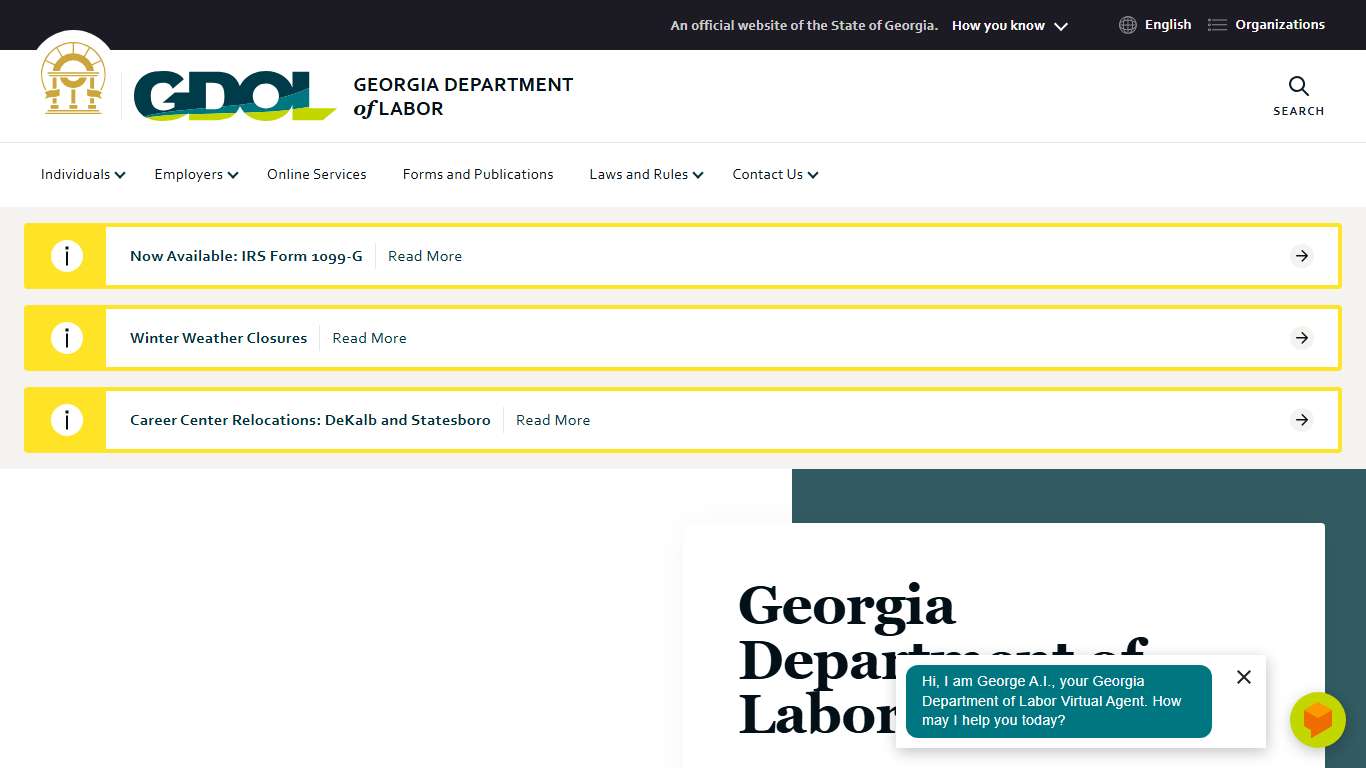Open the George A.I. chatbot bubble icon

tap(1318, 719)
